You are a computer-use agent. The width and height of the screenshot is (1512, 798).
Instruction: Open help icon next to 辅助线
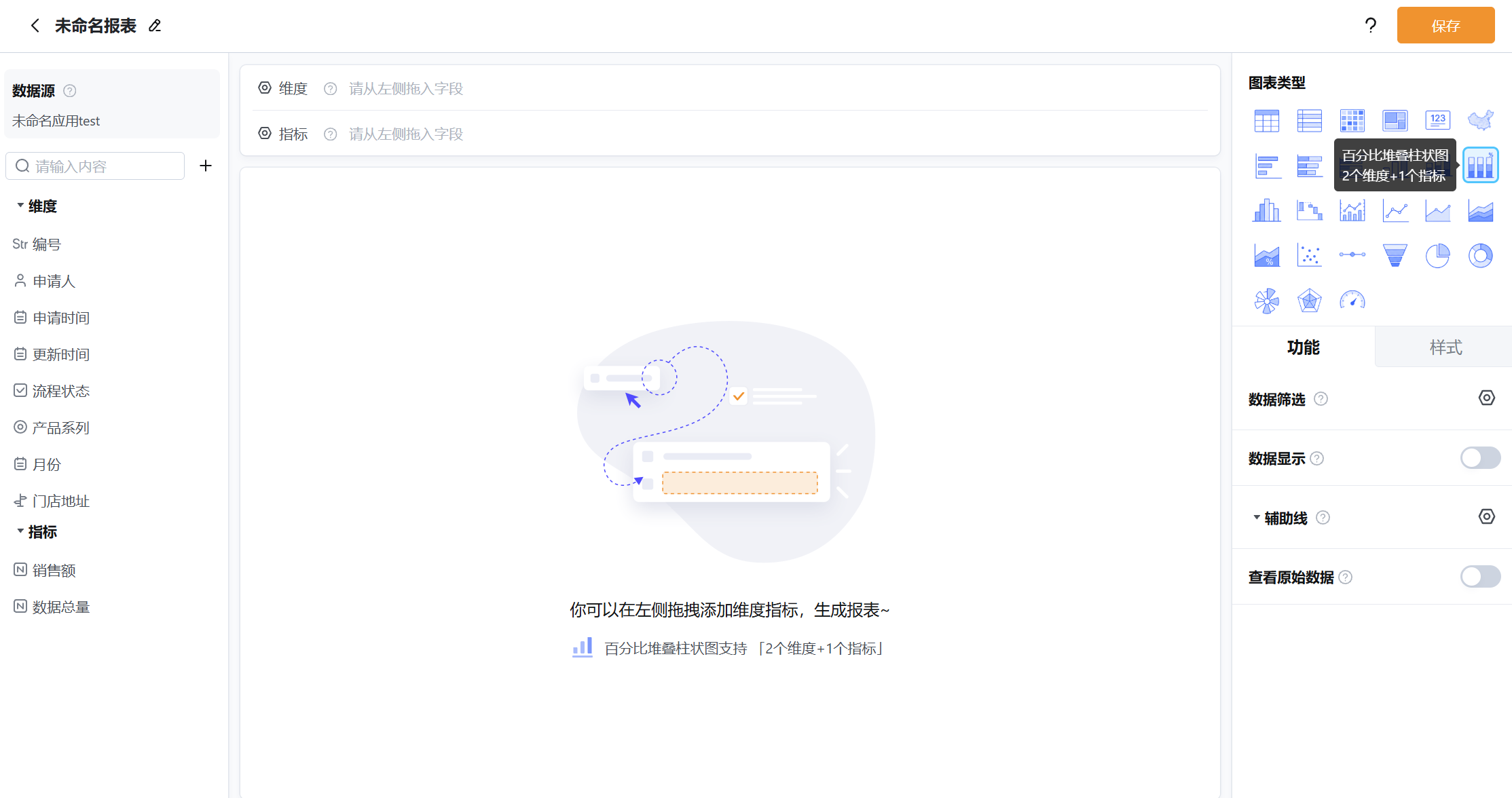point(1323,518)
